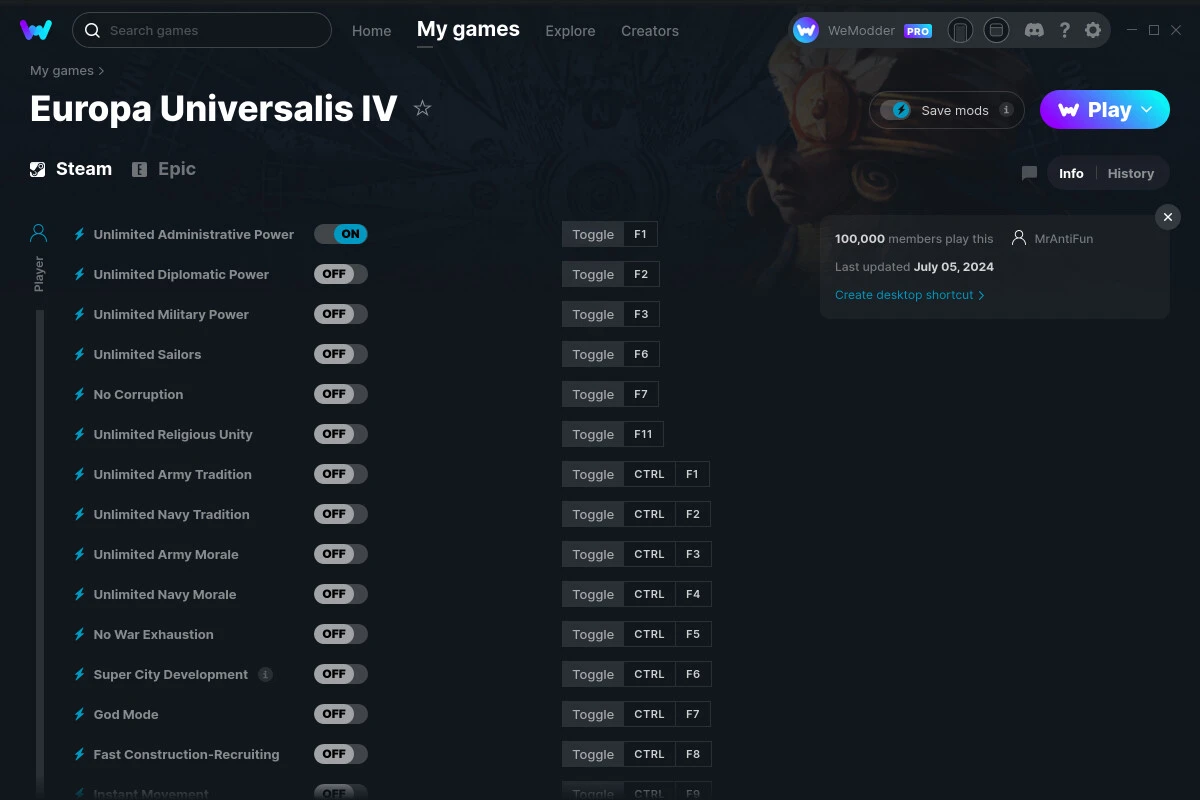
Task: Star Europa Universalis IV as a favorite
Action: pyautogui.click(x=423, y=108)
